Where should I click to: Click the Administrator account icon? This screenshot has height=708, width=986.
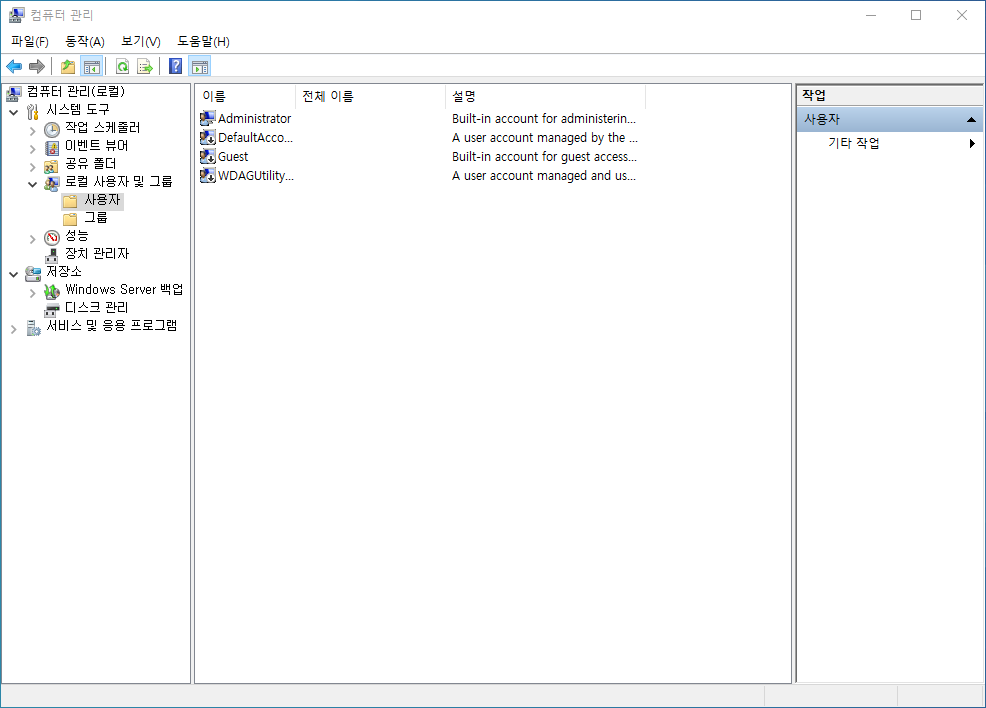(208, 118)
